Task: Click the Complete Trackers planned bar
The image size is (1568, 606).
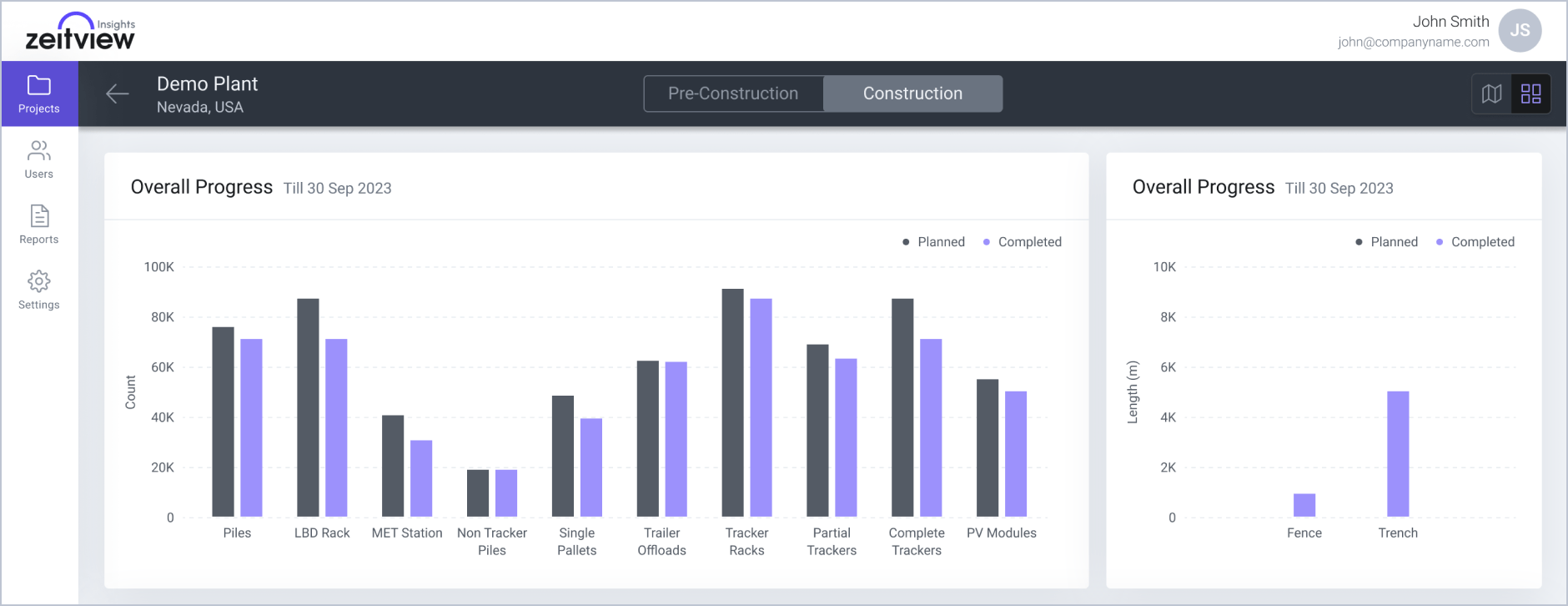Action: click(902, 407)
